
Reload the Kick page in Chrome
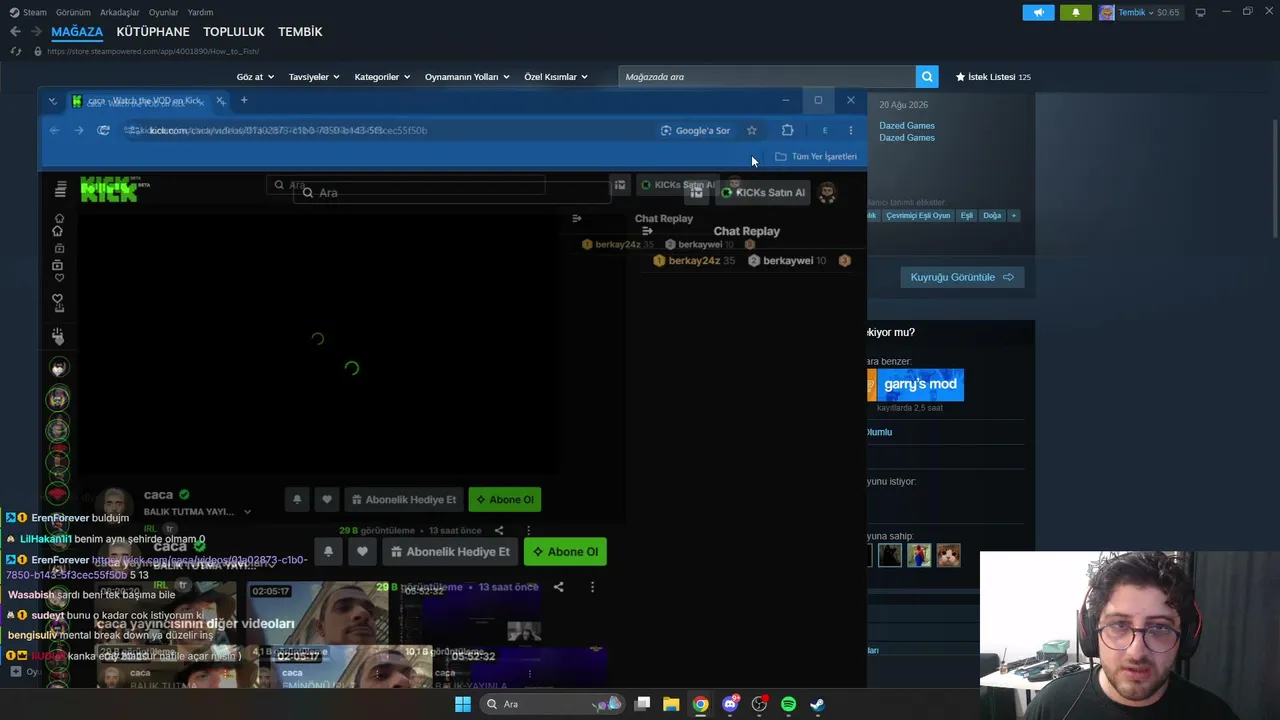point(103,130)
